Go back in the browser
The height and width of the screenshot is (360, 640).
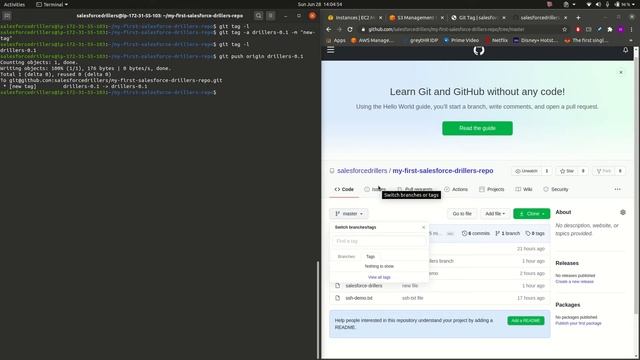point(329,29)
